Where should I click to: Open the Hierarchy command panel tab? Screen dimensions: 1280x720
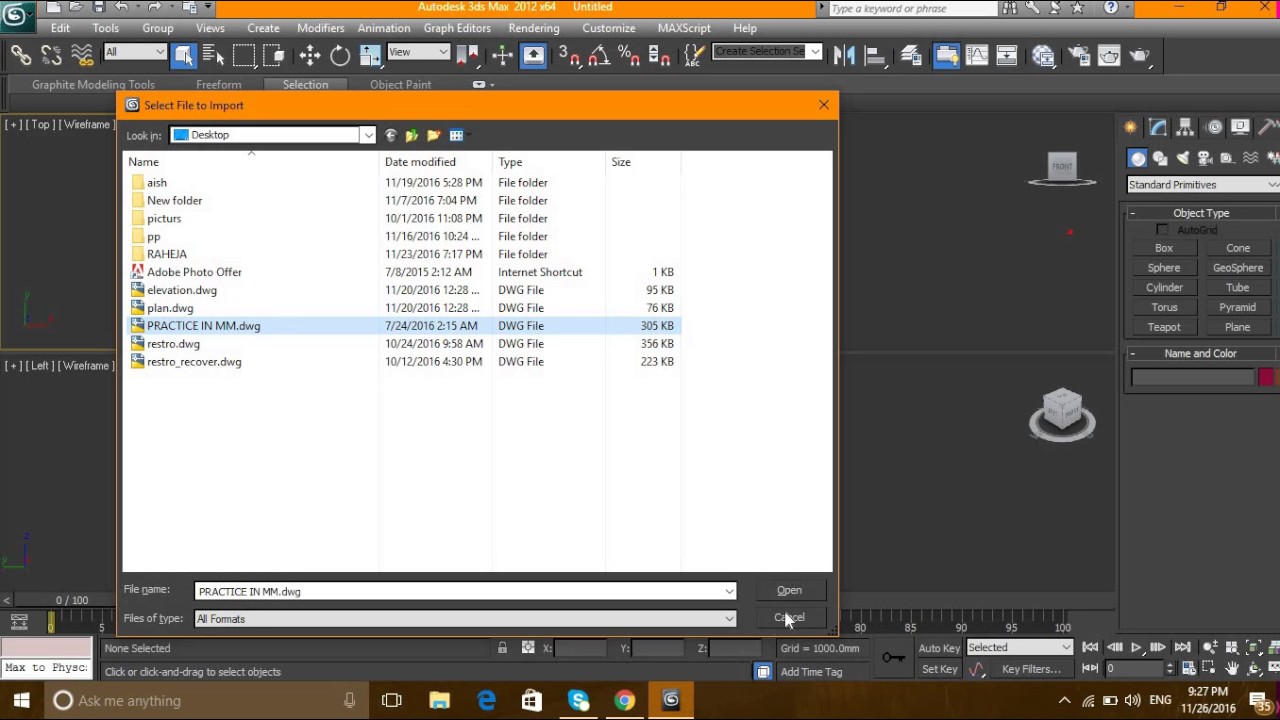pos(1186,127)
